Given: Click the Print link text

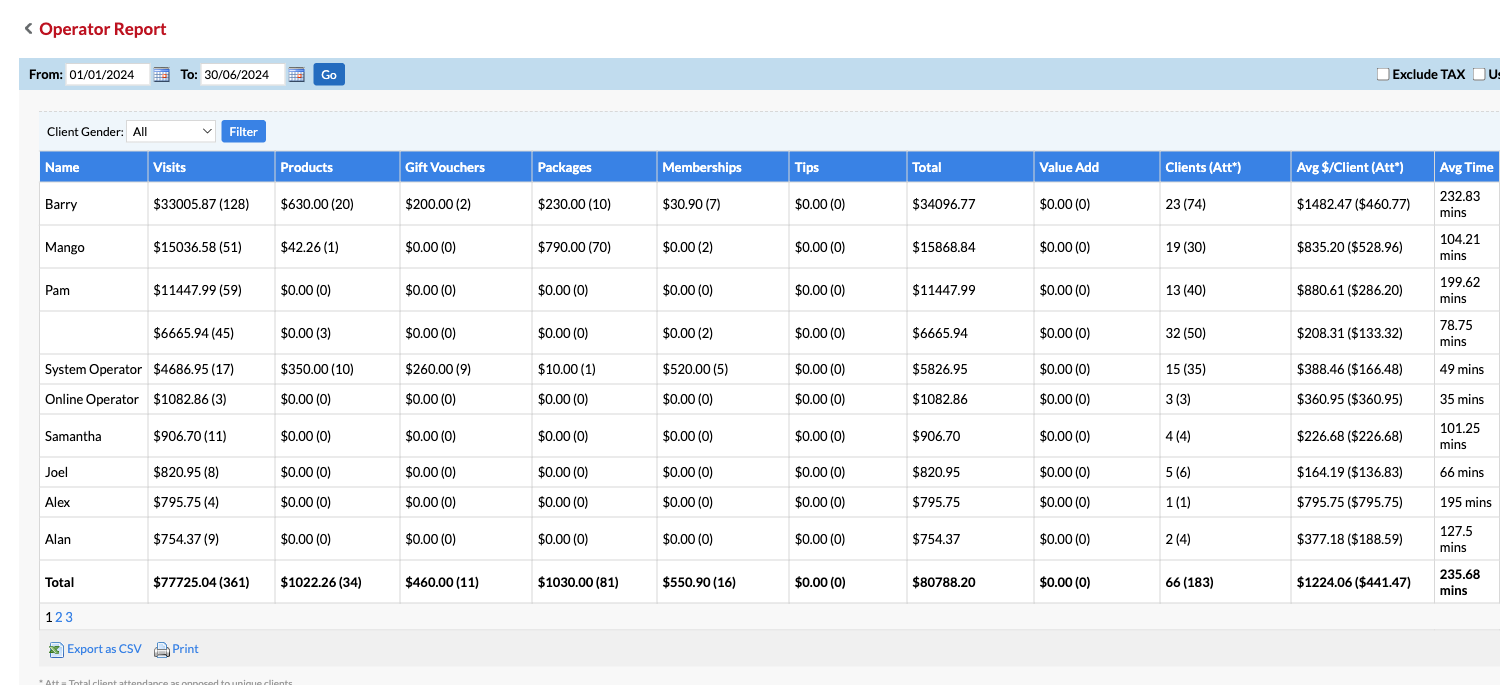Looking at the screenshot, I should pyautogui.click(x=185, y=649).
